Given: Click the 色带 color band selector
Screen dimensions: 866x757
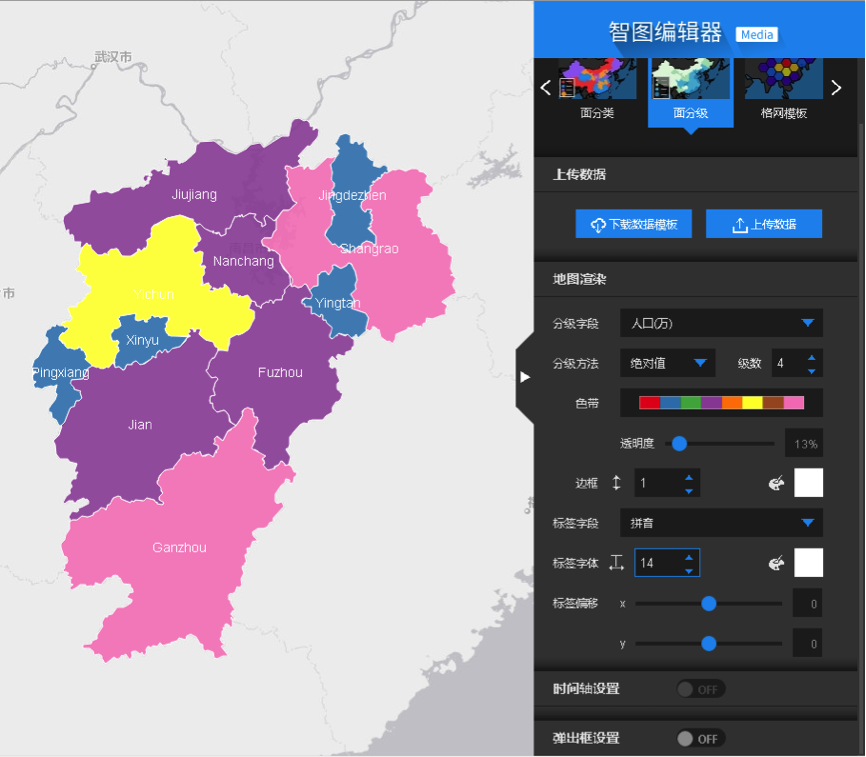Looking at the screenshot, I should coord(721,403).
